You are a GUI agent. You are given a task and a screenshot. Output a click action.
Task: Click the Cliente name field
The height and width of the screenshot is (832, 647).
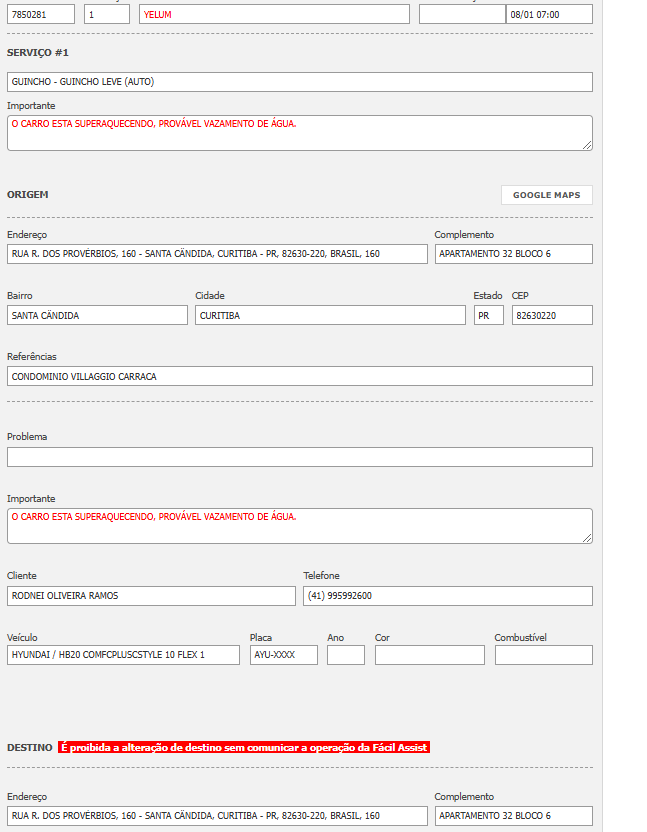pyautogui.click(x=151, y=596)
